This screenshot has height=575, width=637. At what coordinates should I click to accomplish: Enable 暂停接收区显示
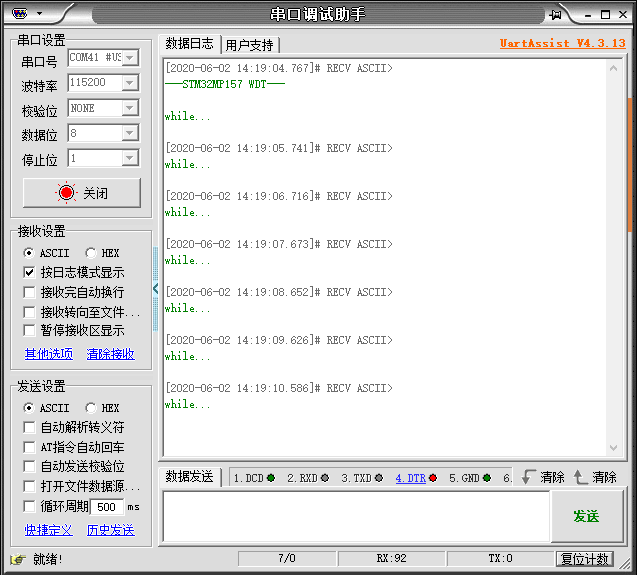coord(29,330)
